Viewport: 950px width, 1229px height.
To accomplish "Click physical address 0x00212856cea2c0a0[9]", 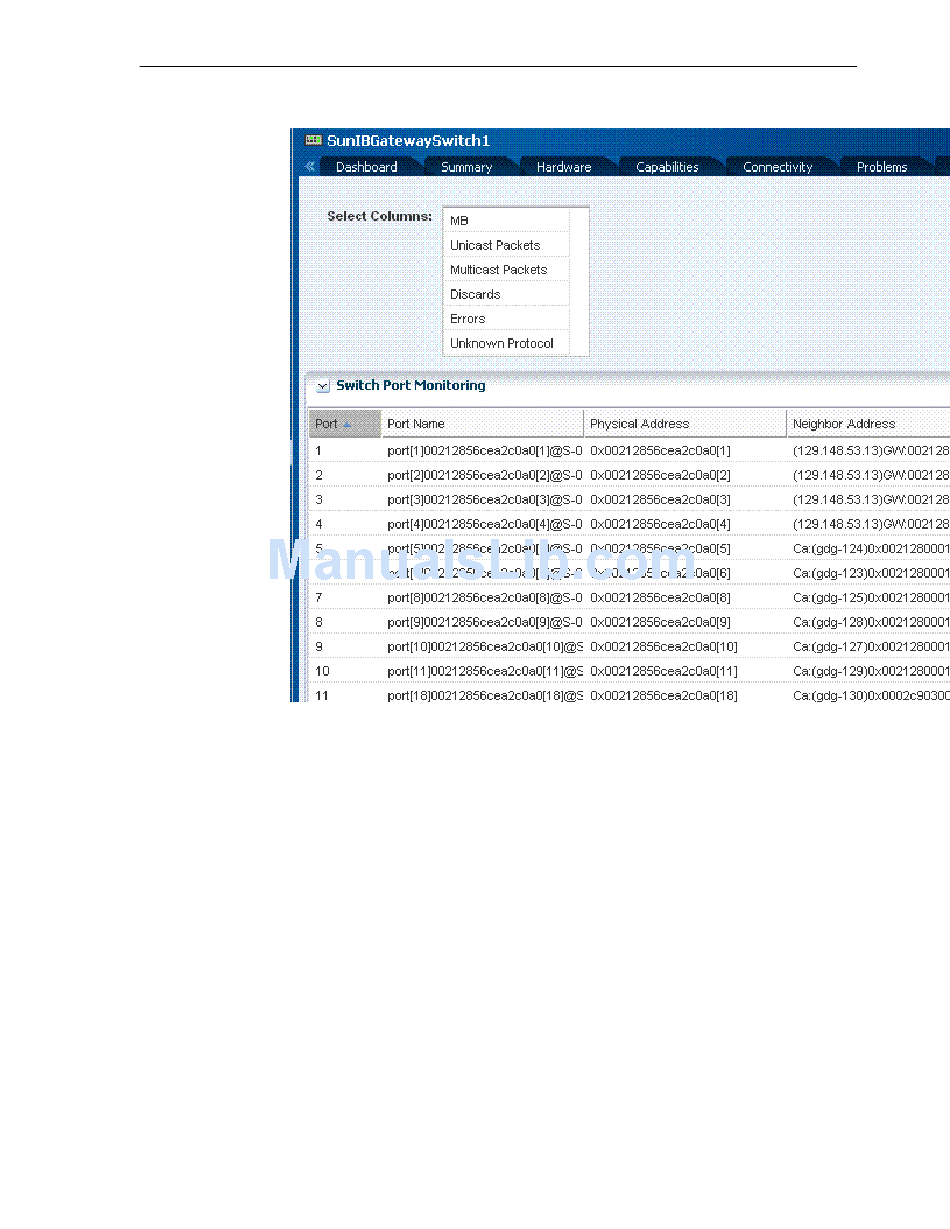I will coord(660,622).
